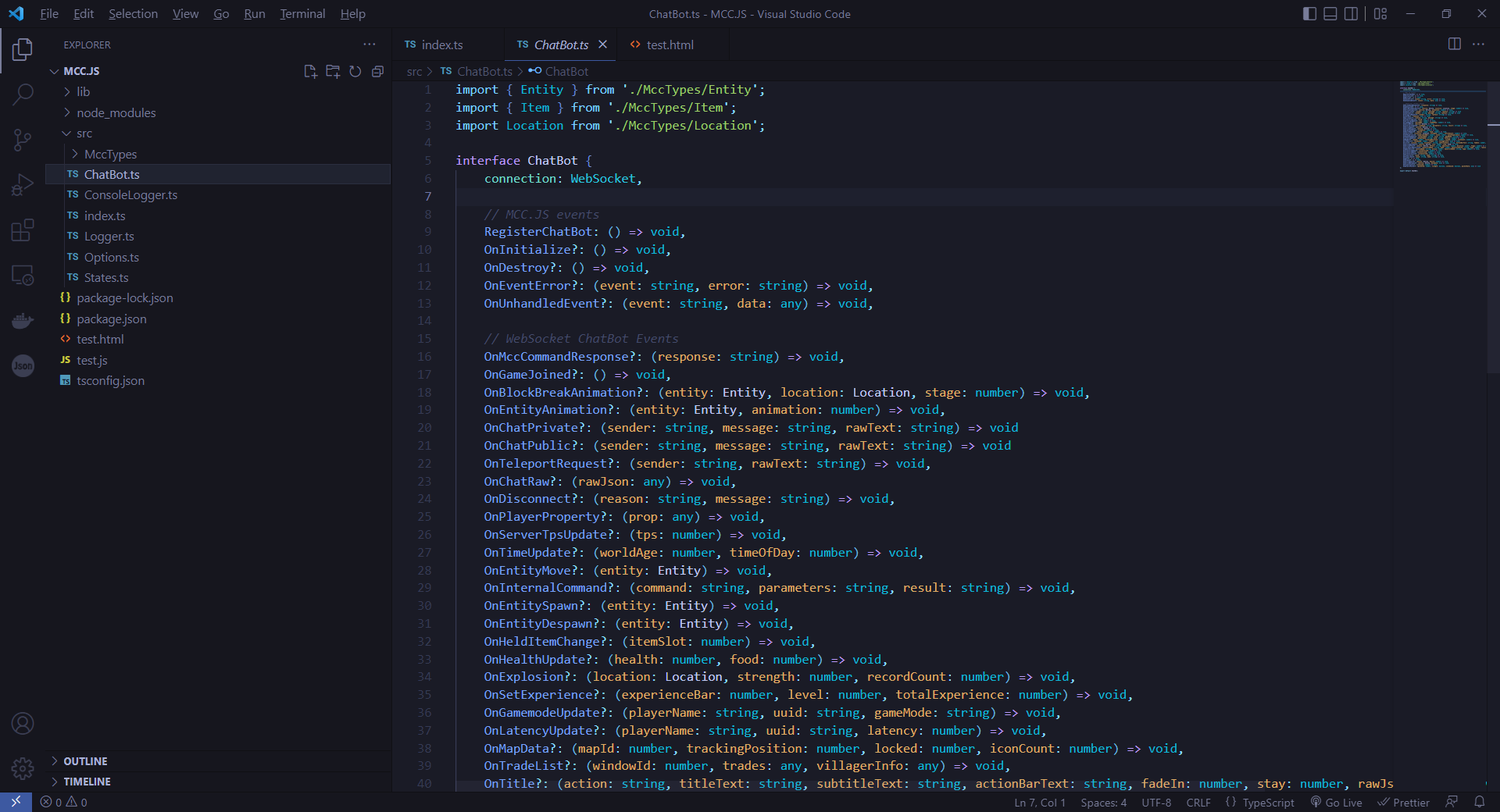Image resolution: width=1500 pixels, height=812 pixels.
Task: Toggle primary side bar visibility
Action: (1310, 13)
